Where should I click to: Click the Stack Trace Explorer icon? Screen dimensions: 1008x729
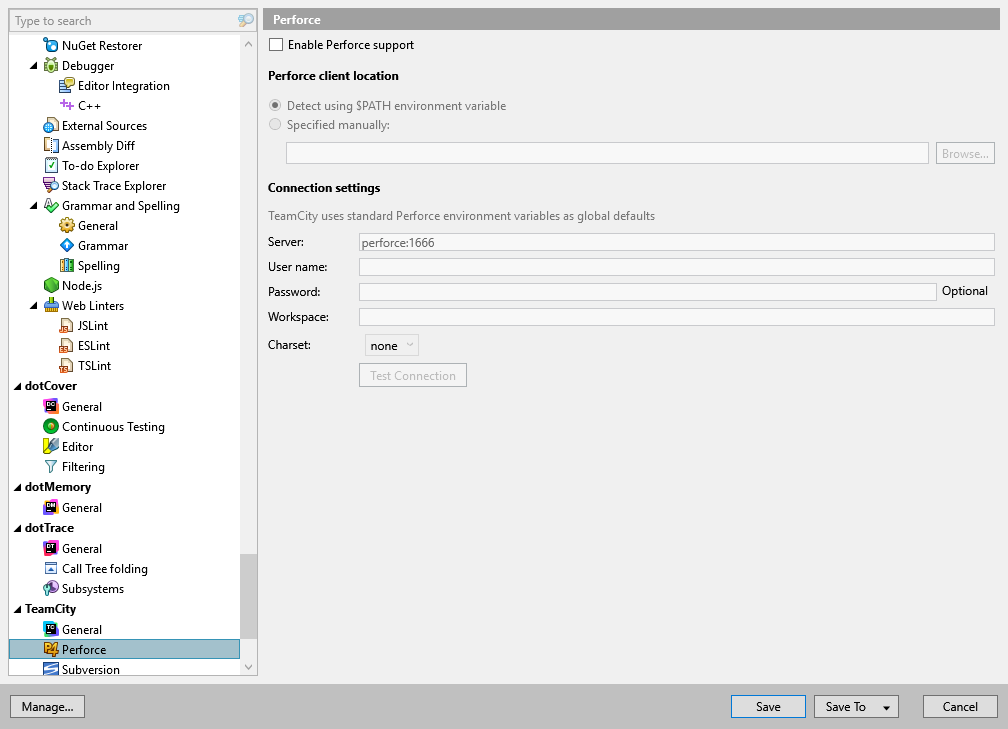pyautogui.click(x=50, y=185)
